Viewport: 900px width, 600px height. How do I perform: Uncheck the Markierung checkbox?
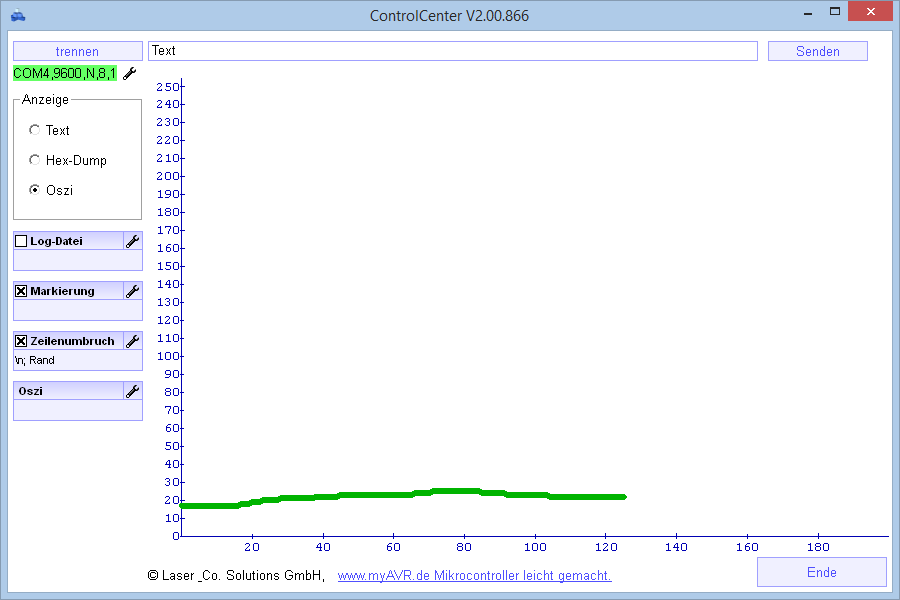point(21,291)
